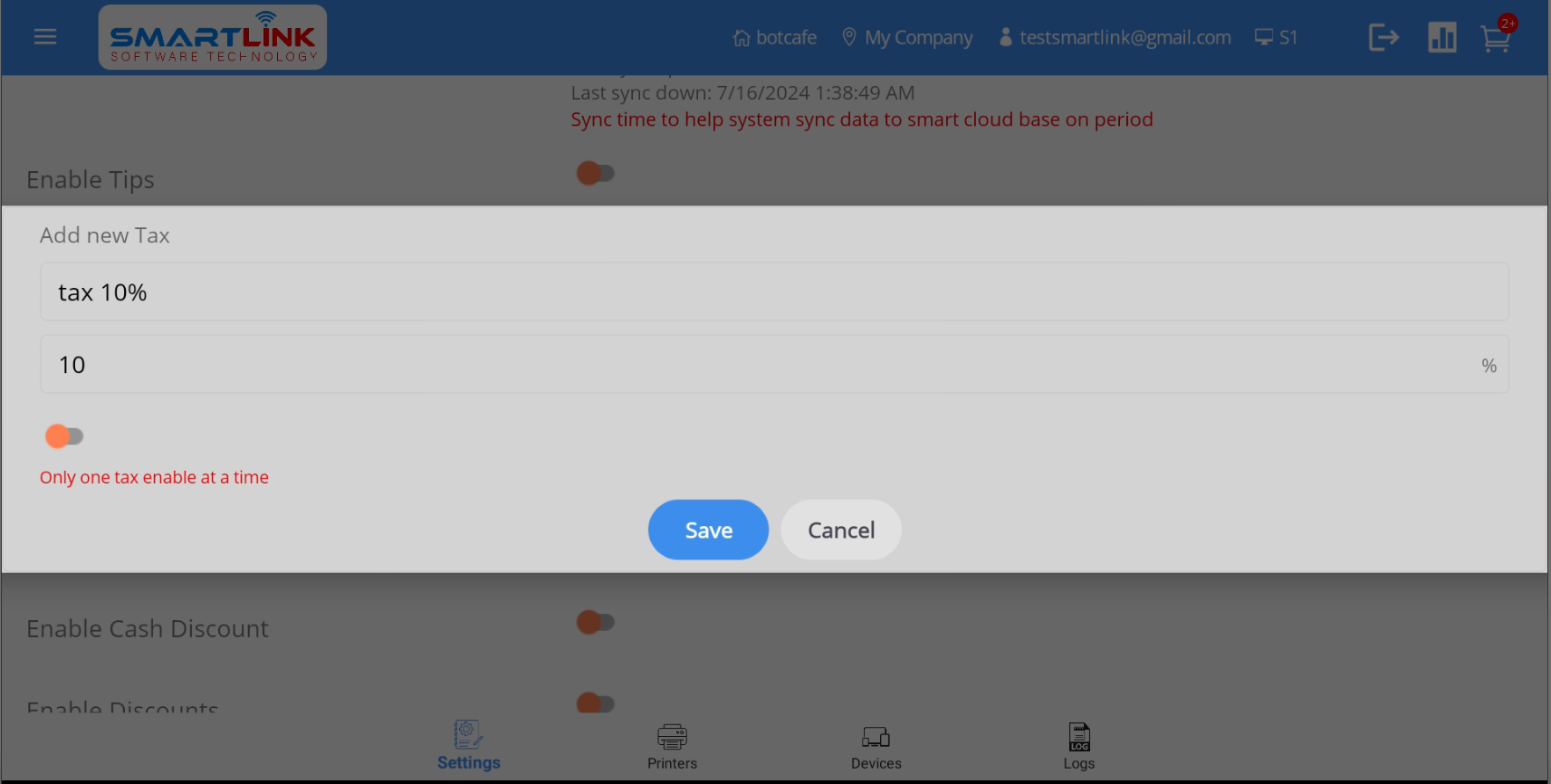The height and width of the screenshot is (784, 1551).
Task: Toggle the Enable Cash Discount switch
Action: pos(596,622)
